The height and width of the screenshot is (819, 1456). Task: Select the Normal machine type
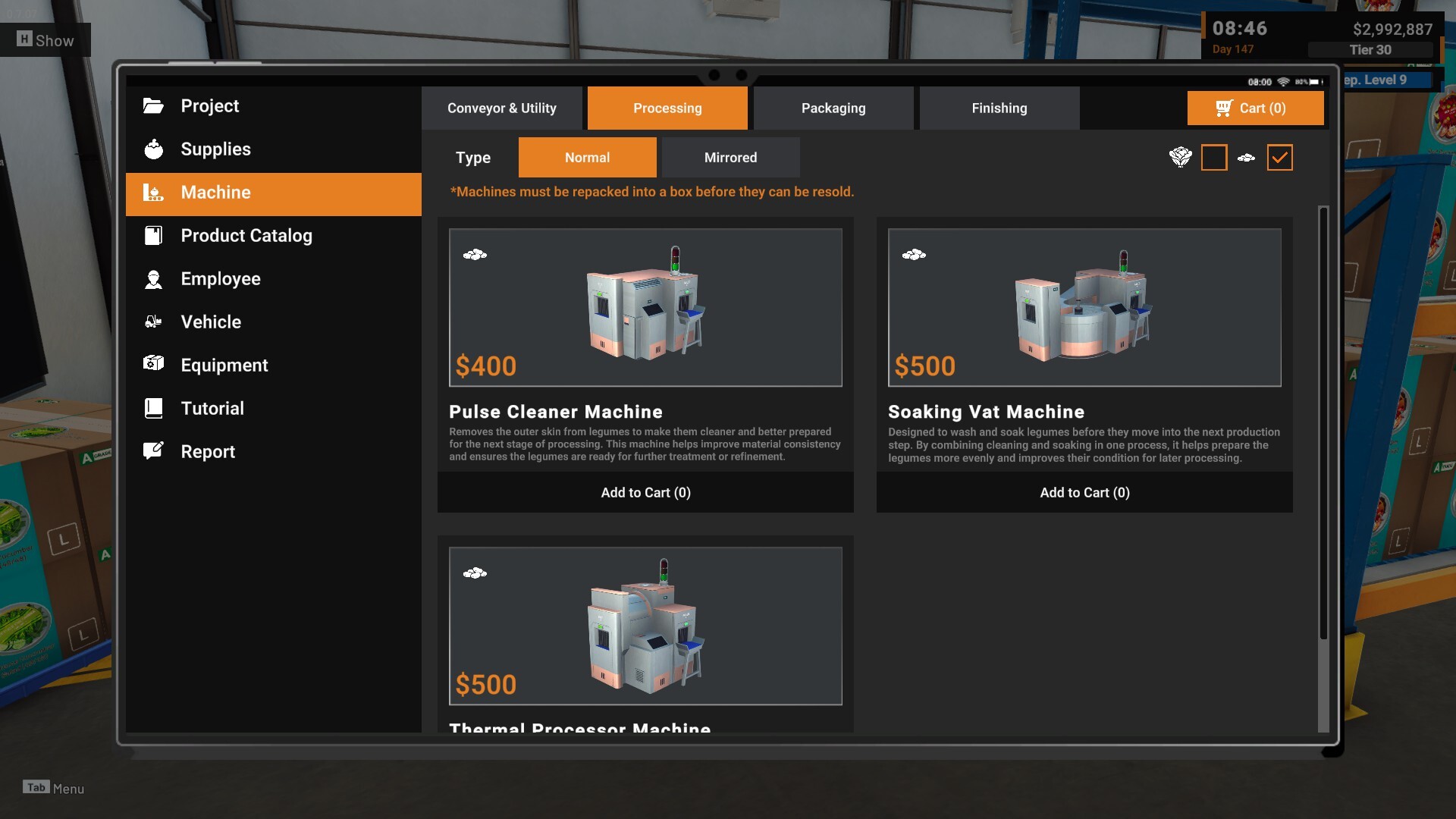[587, 157]
